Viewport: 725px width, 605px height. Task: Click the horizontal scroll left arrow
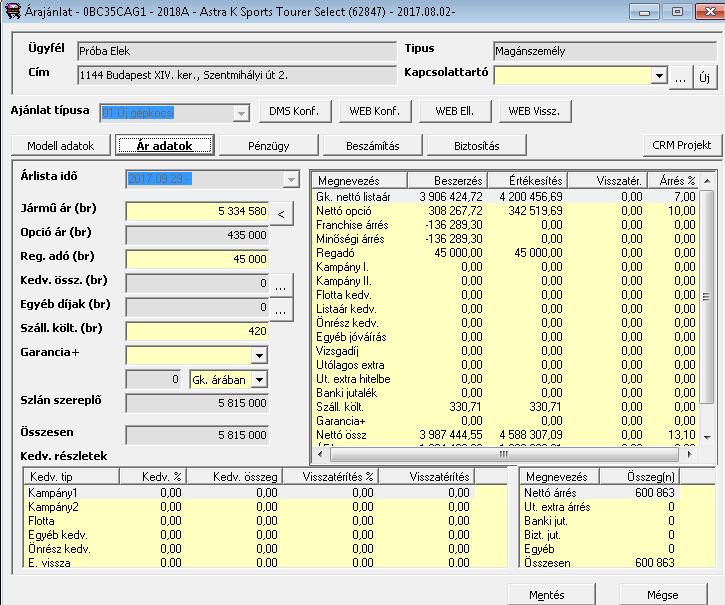coord(320,455)
